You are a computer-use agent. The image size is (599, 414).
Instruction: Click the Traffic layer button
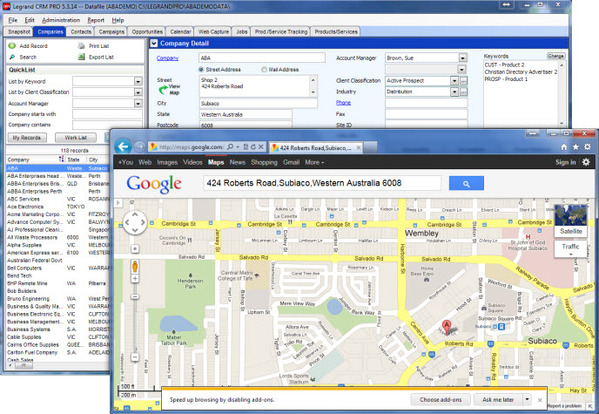point(570,248)
